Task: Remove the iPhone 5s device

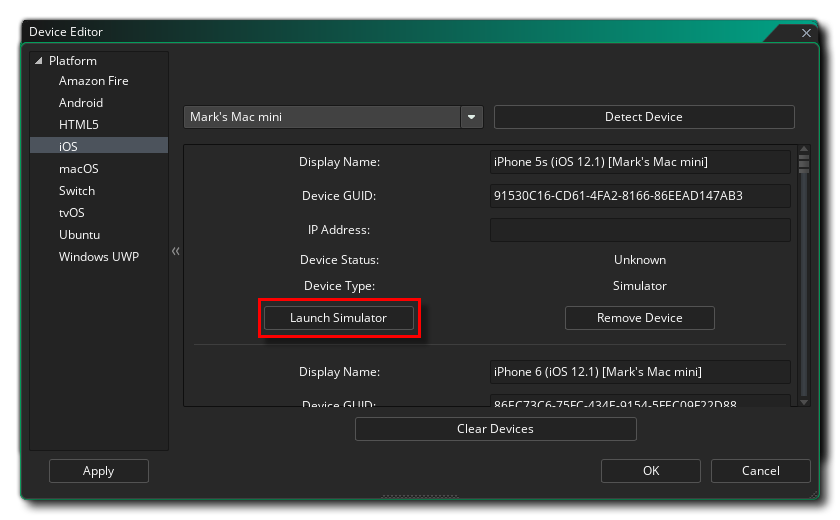Action: coord(639,318)
